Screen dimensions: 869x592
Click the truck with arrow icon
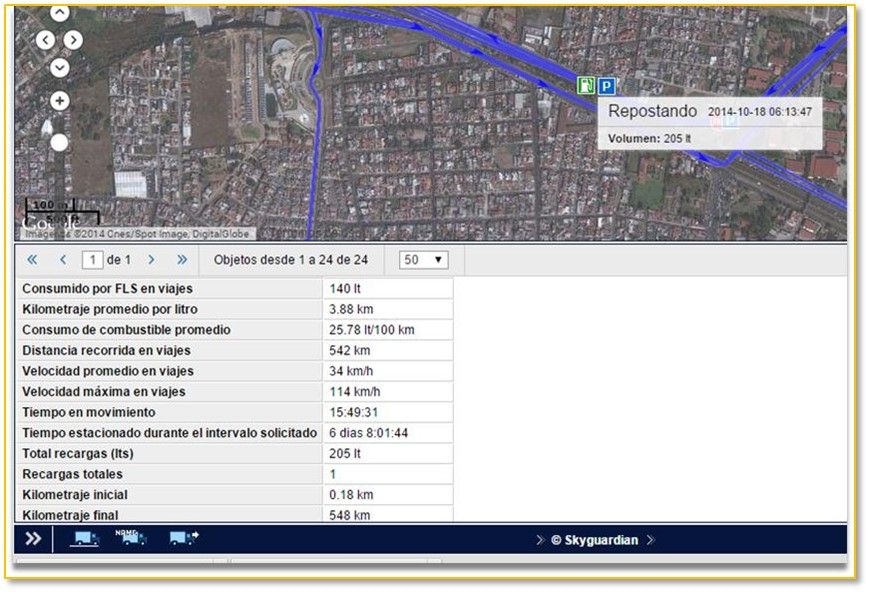pos(183,539)
